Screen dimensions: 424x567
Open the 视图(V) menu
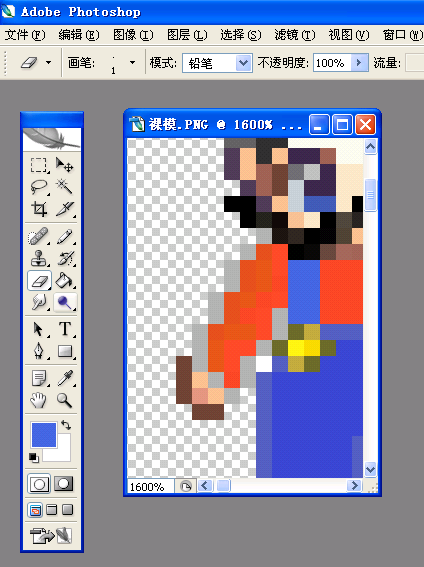(349, 35)
